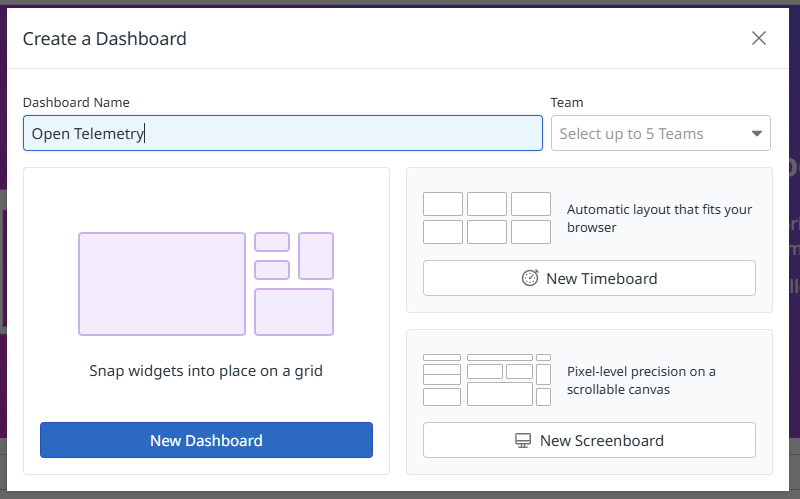Screen dimensions: 800x499
Task: Click the Team field label
Action: [x=567, y=103]
